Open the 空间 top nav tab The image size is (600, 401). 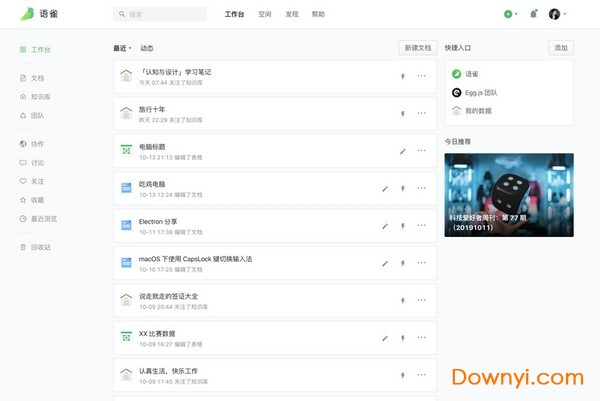(x=265, y=14)
